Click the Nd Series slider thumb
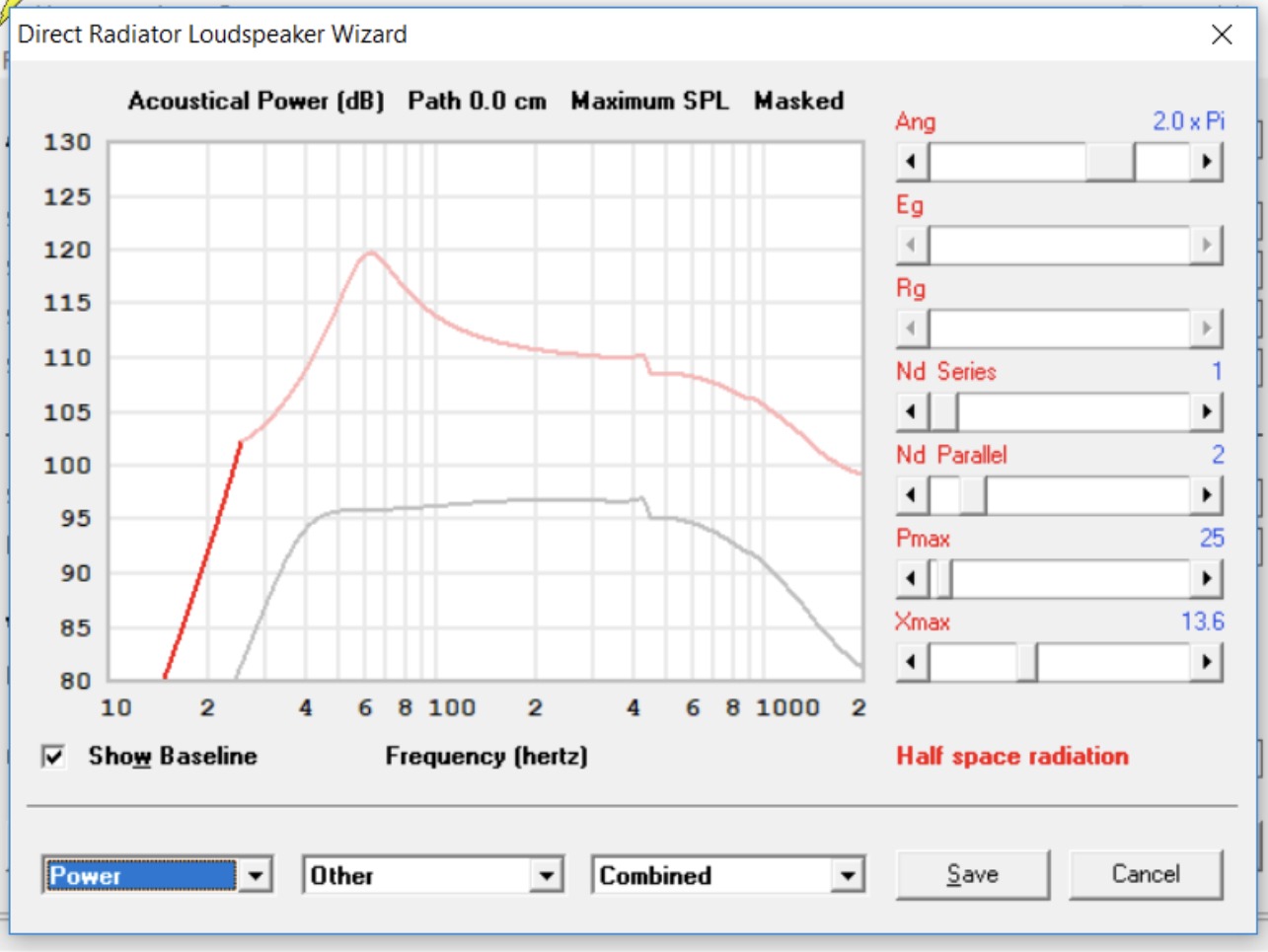 [943, 411]
